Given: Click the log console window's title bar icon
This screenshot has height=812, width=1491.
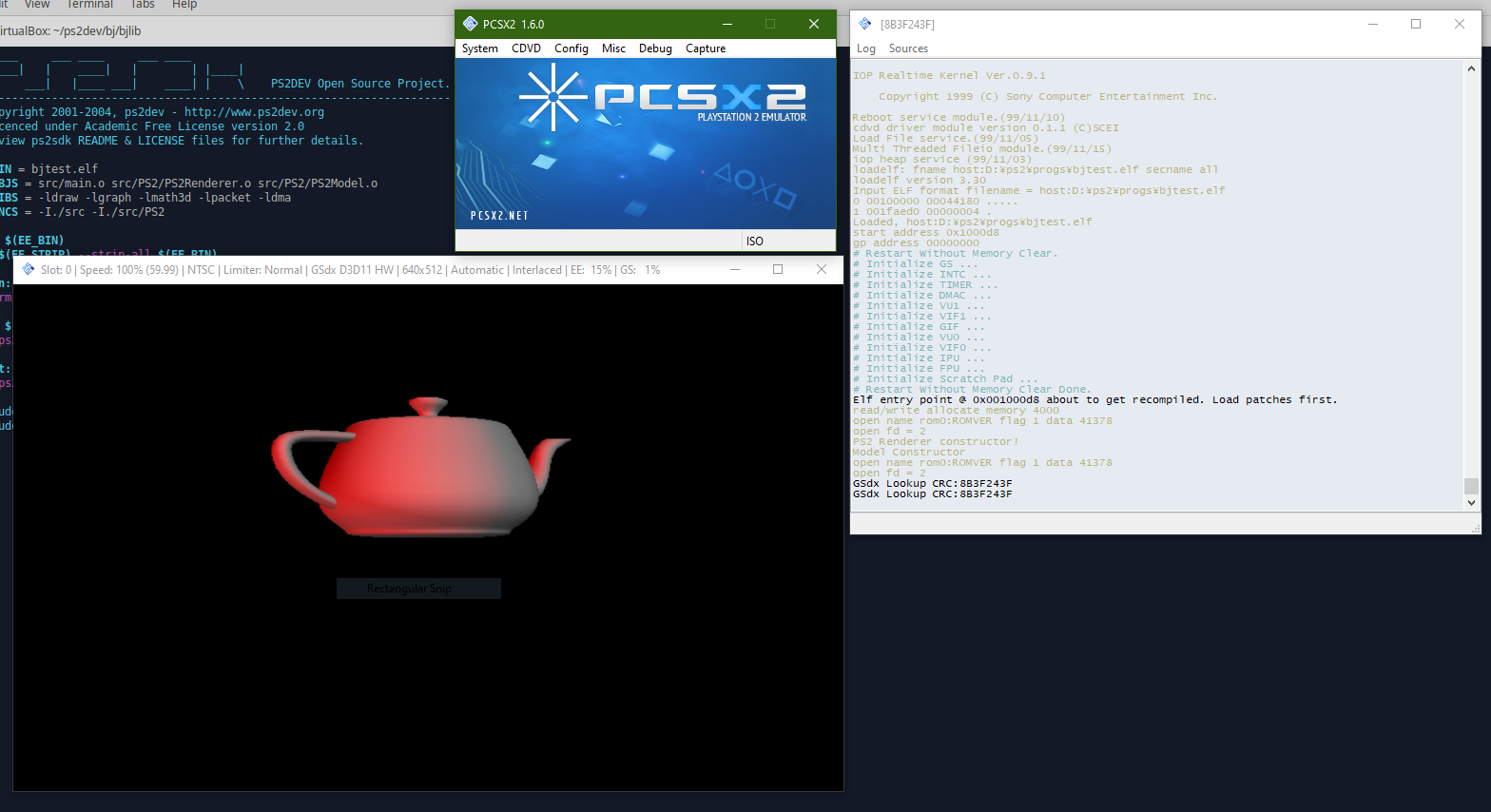Looking at the screenshot, I should point(864,24).
